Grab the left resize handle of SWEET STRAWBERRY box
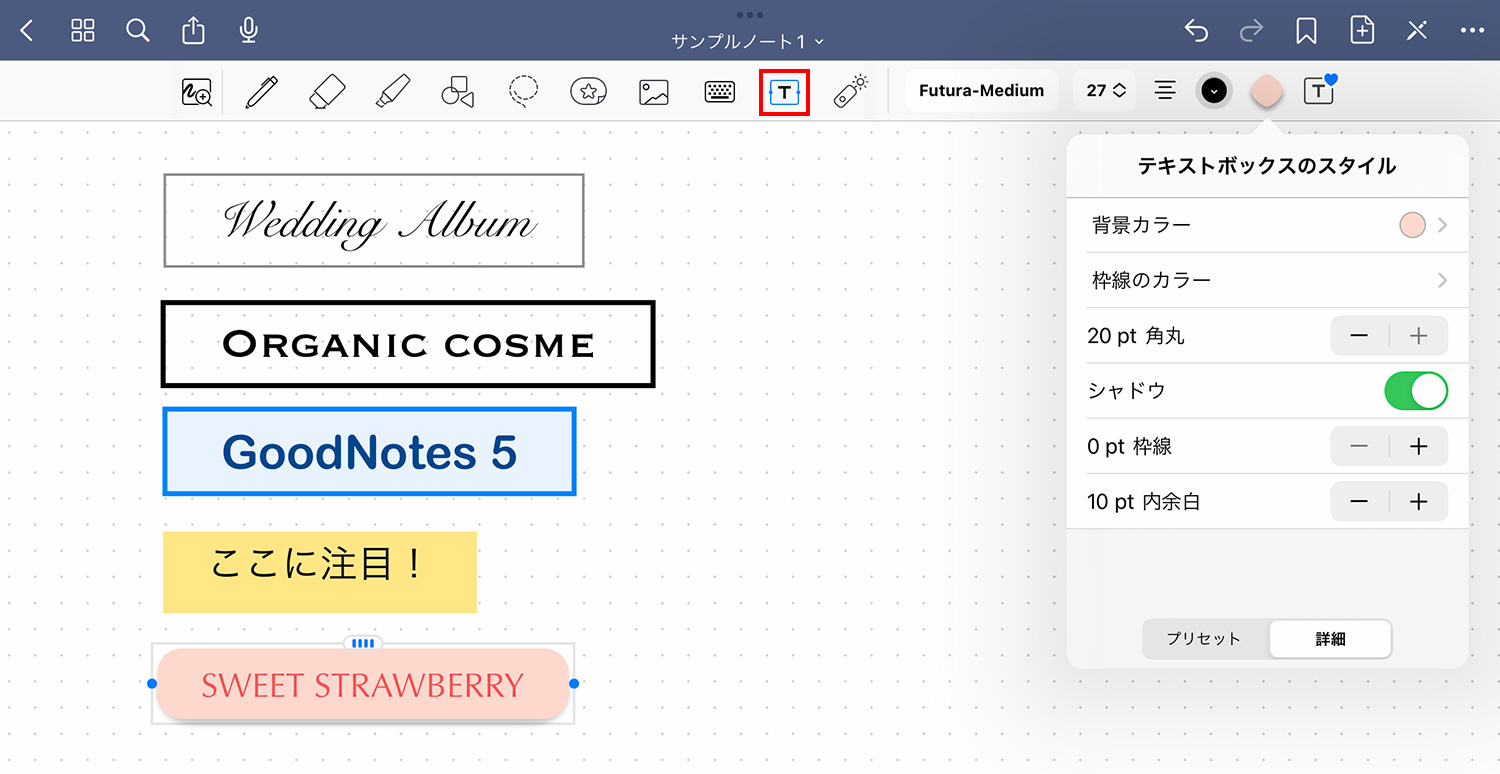 (x=152, y=684)
